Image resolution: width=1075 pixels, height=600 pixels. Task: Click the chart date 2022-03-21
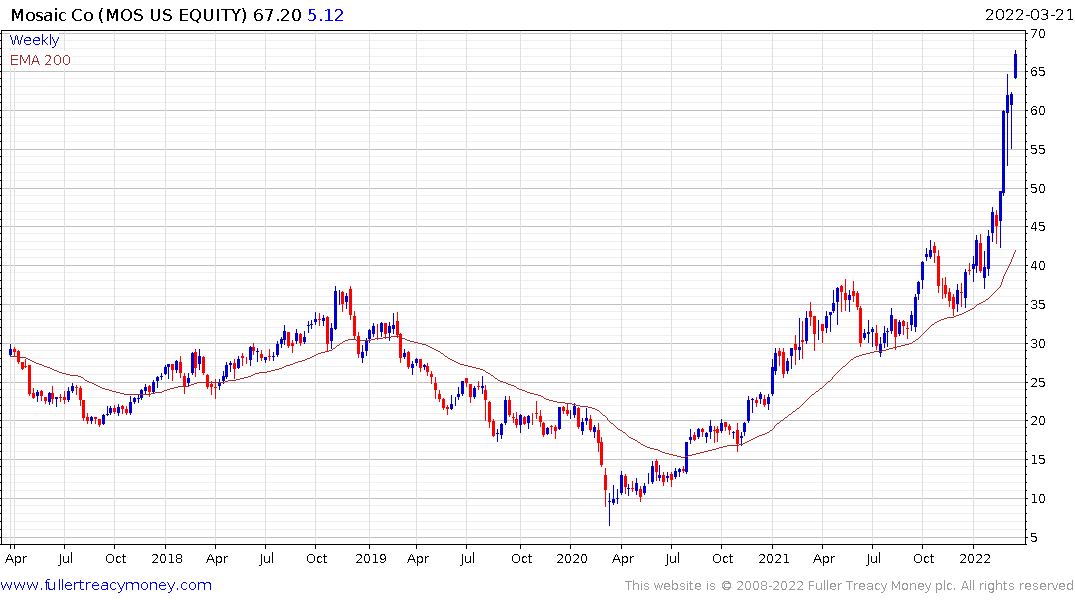tap(1029, 14)
